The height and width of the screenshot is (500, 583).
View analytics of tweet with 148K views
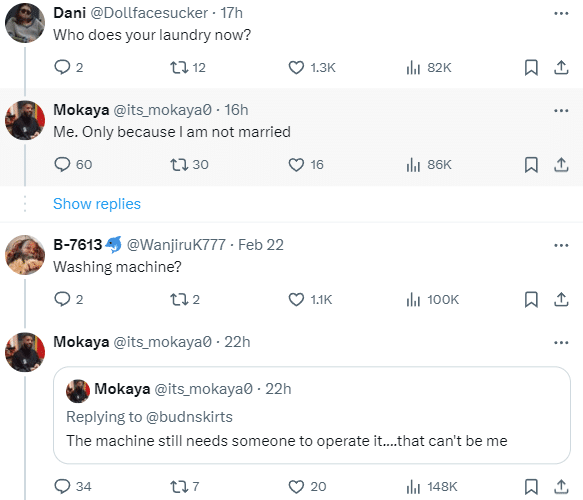pyautogui.click(x=413, y=487)
